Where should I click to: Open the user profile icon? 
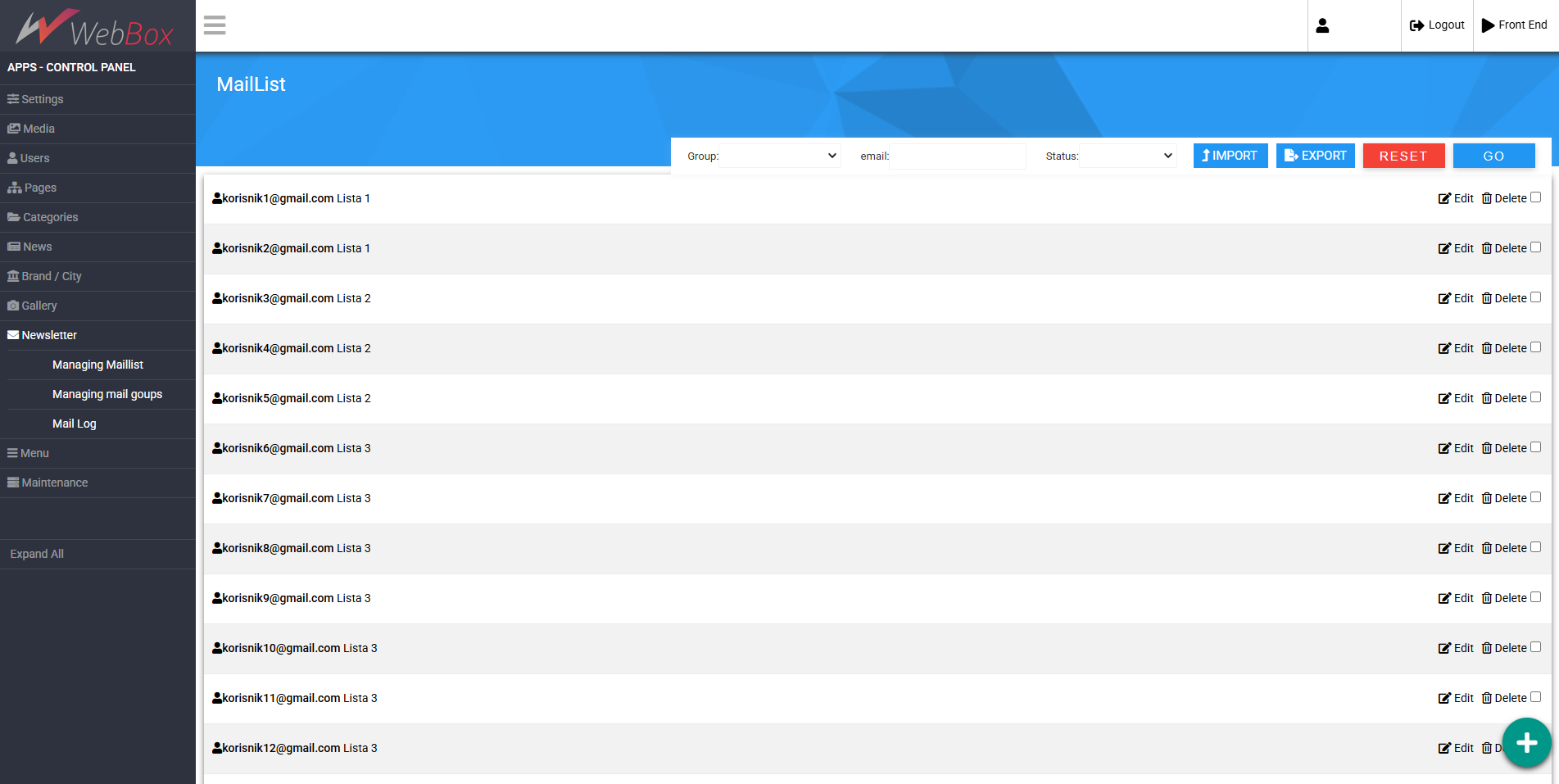[x=1322, y=25]
